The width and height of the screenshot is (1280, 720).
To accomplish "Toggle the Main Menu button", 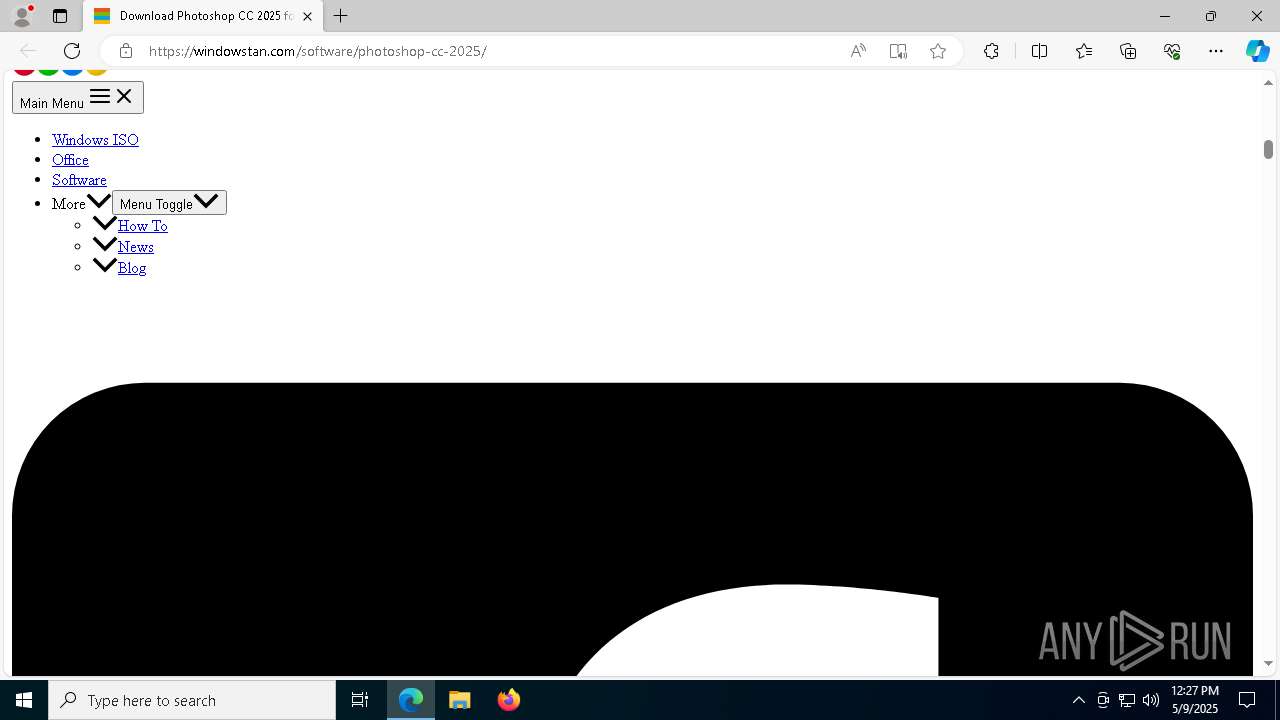I will [78, 98].
